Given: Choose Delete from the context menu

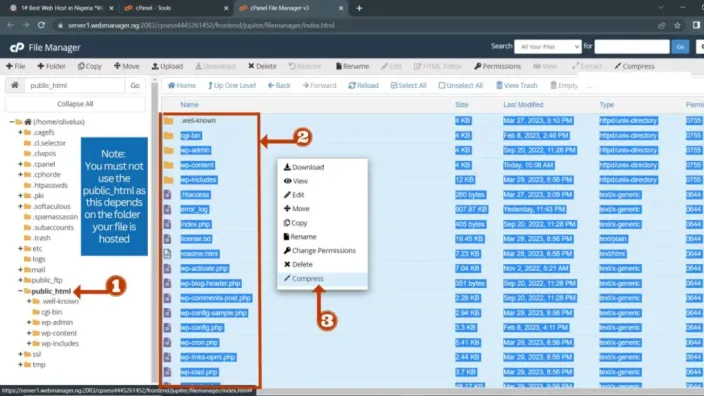Looking at the screenshot, I should tap(322, 264).
